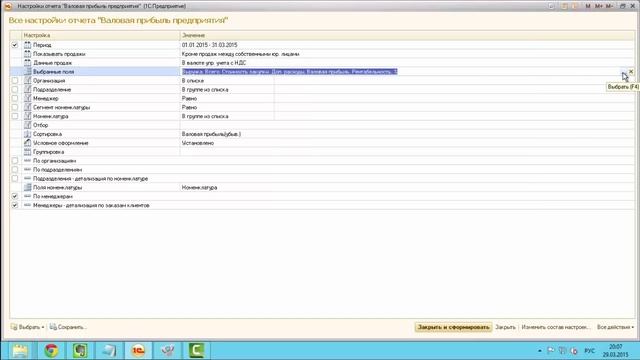Click the Закрыть button
640x360 pixels.
pyautogui.click(x=505, y=327)
